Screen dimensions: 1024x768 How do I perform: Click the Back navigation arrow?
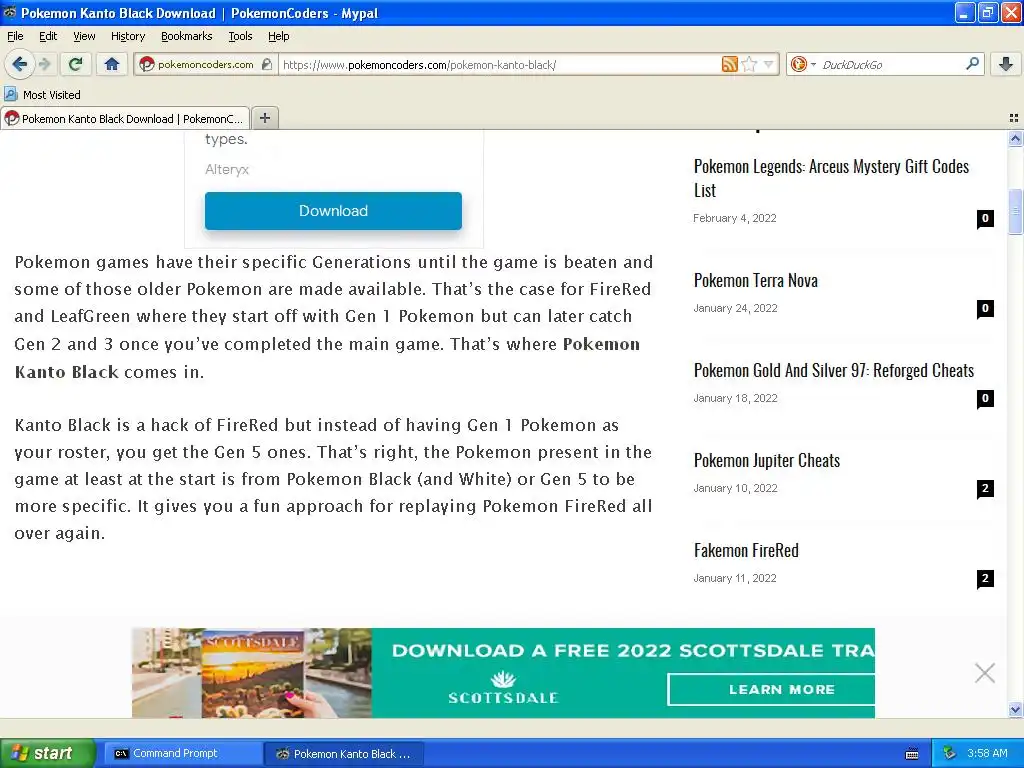(20, 64)
